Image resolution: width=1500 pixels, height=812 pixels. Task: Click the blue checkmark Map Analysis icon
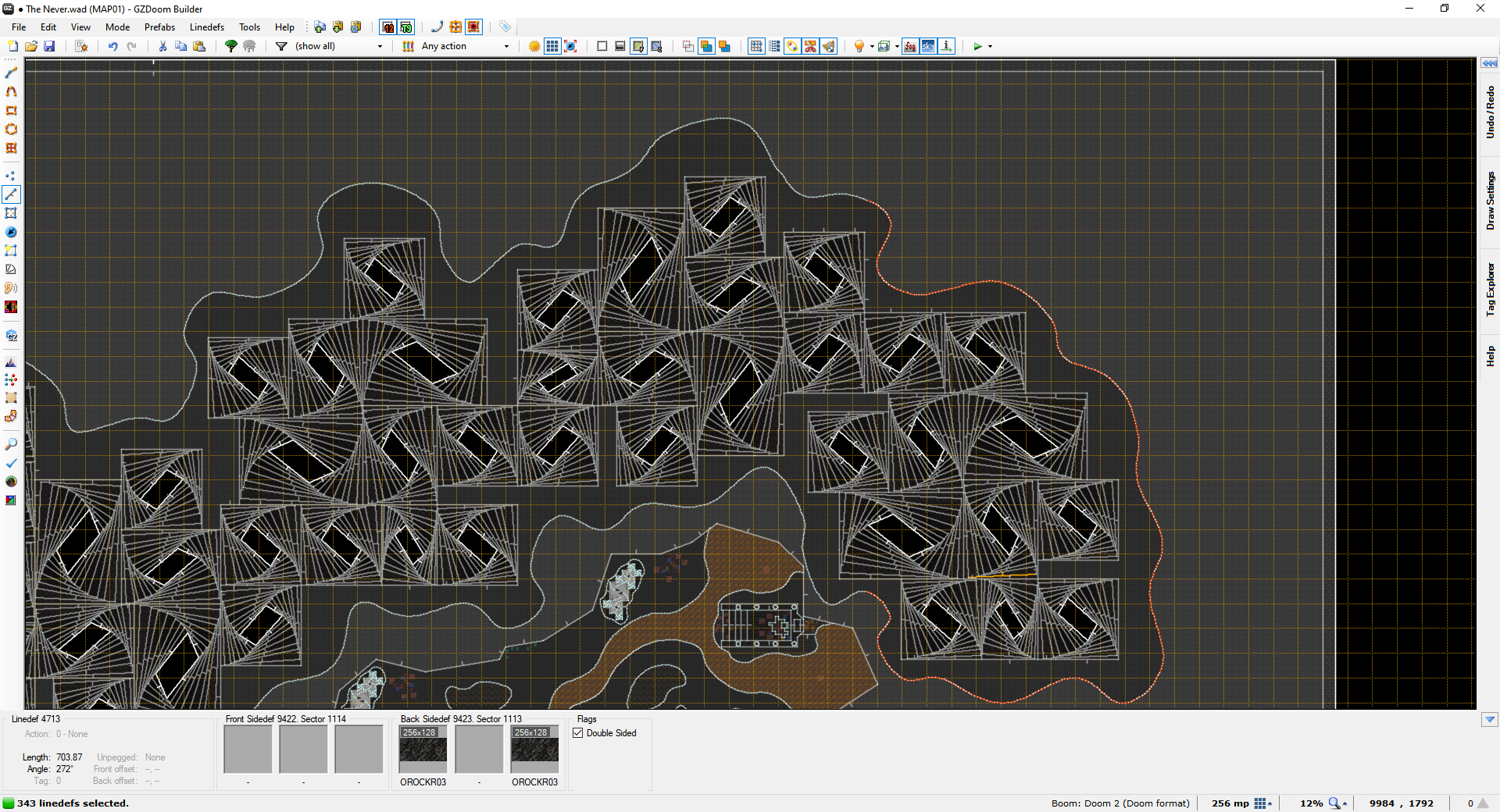[11, 463]
